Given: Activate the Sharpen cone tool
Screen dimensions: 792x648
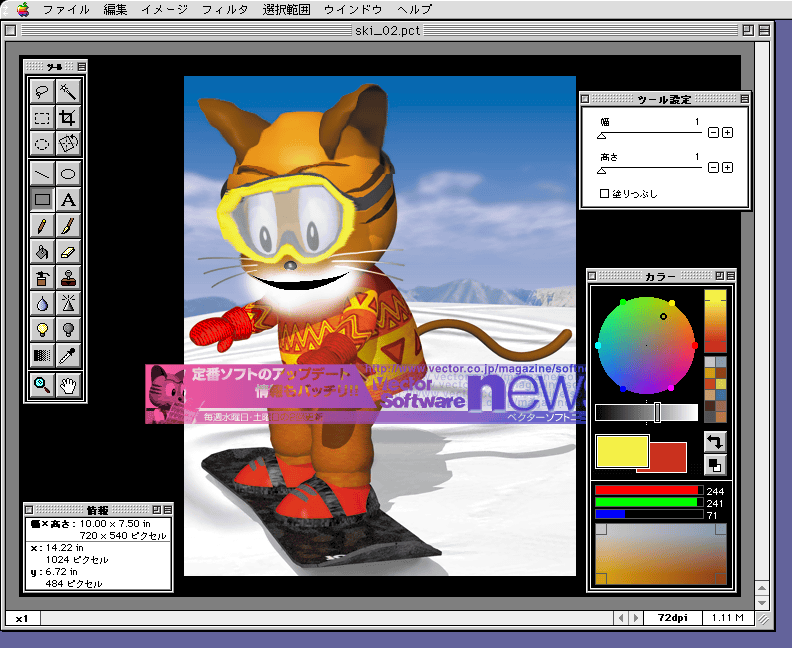Looking at the screenshot, I should coord(68,304).
